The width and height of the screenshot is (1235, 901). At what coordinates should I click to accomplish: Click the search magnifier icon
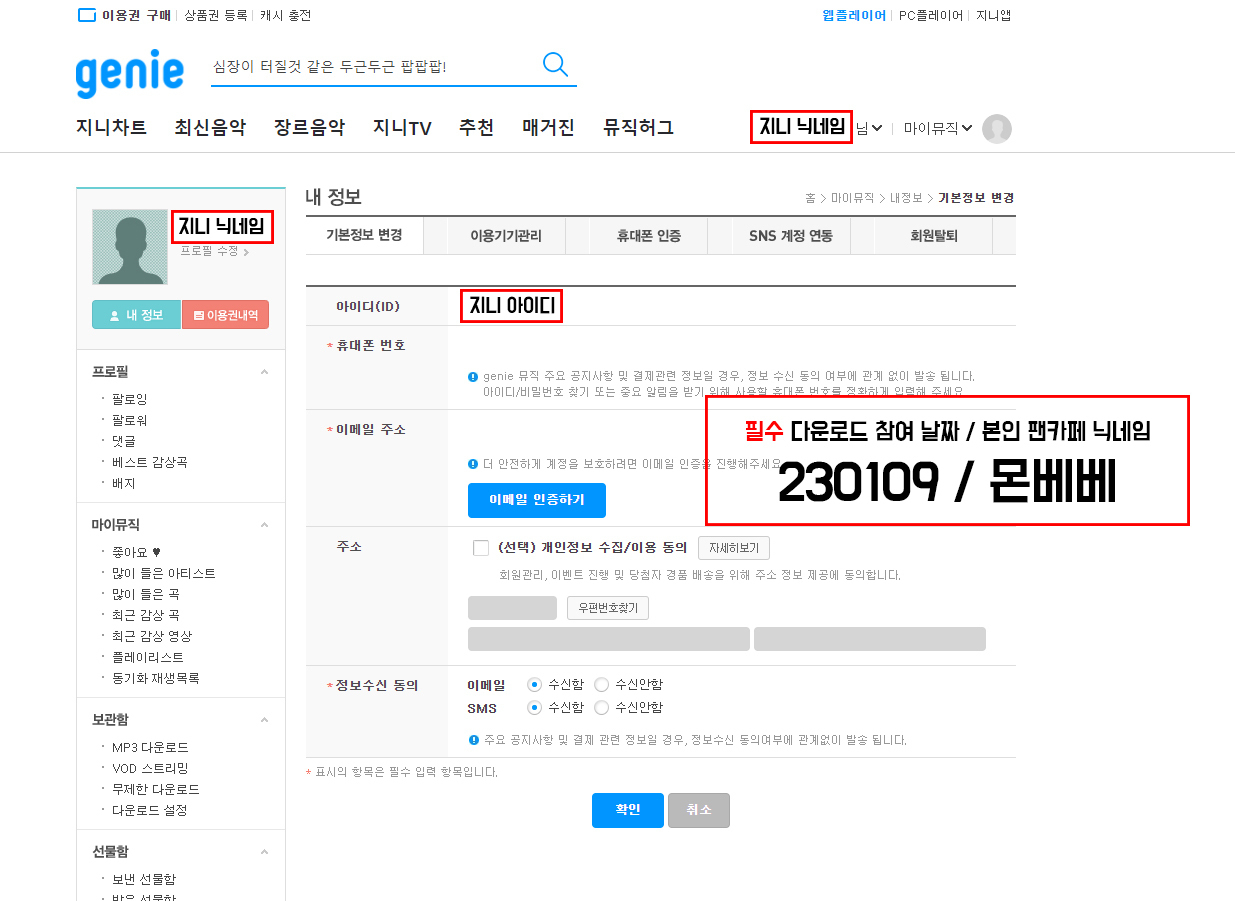point(555,65)
